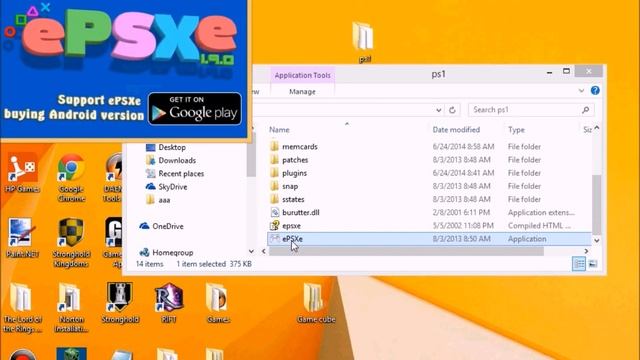
Task: Refresh the ps1 folder view
Action: pyautogui.click(x=452, y=110)
